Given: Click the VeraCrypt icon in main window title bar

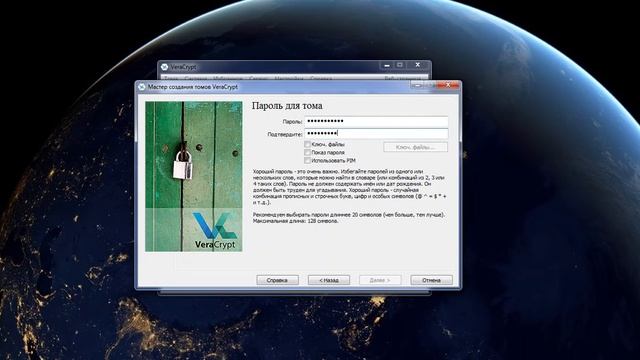Looking at the screenshot, I should click(164, 67).
